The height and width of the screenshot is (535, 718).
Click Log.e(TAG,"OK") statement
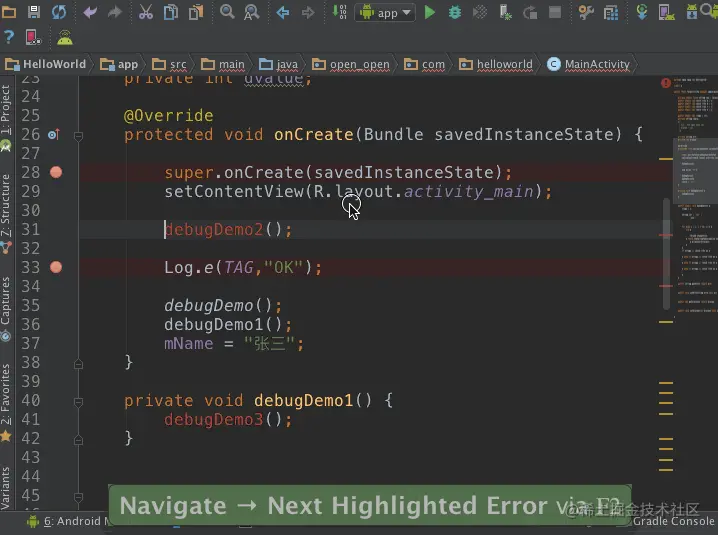(243, 268)
